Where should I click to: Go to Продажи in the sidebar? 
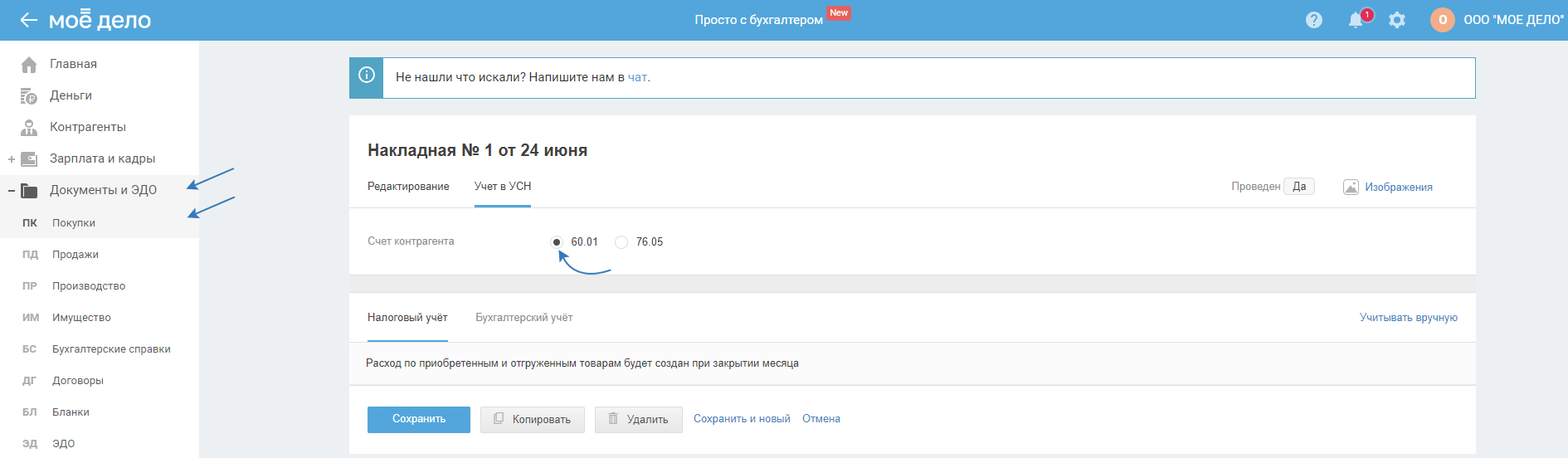75,255
